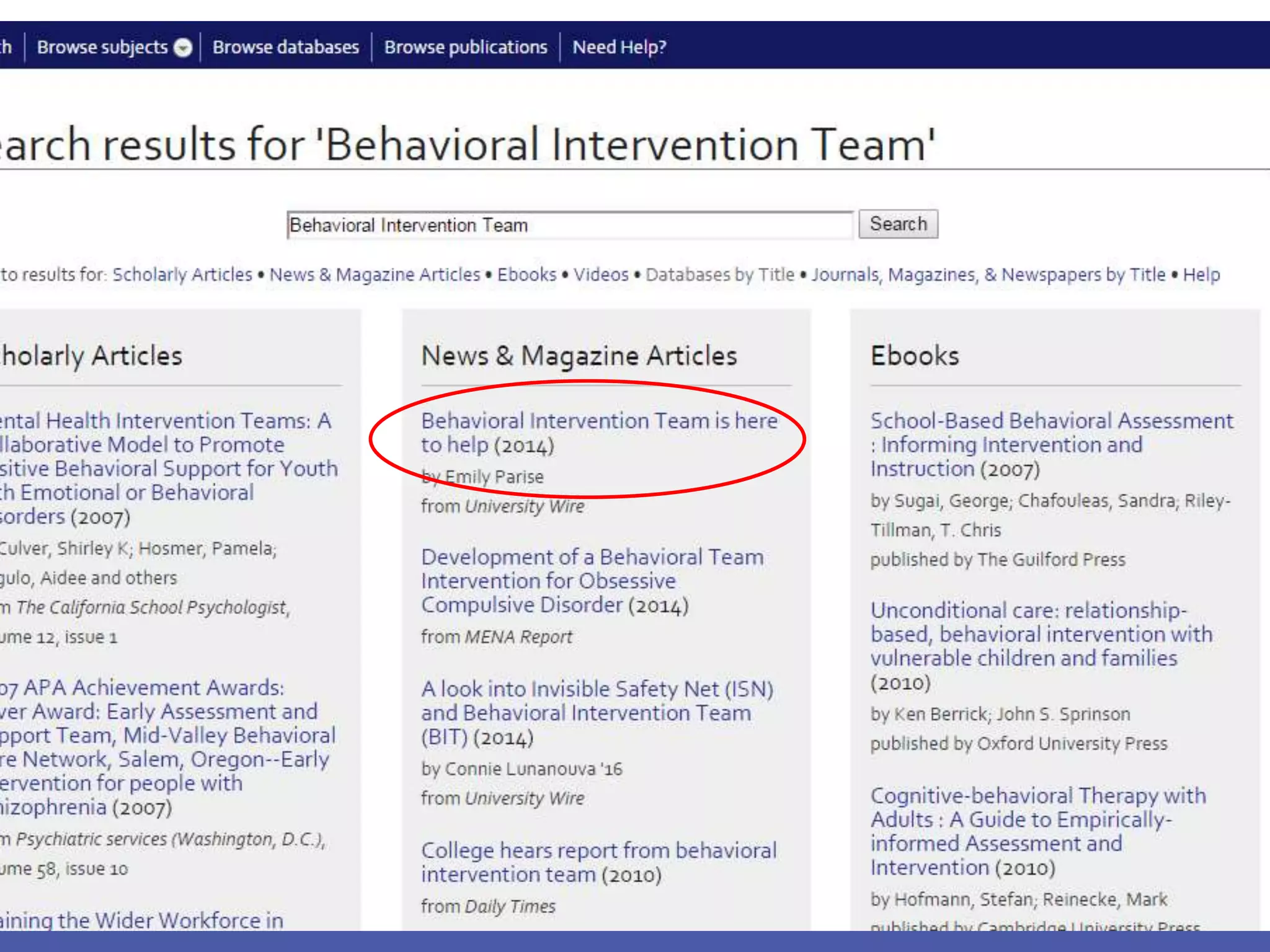Jump to Scholarly Articles results link
Viewport: 1270px width, 952px height.
pyautogui.click(x=182, y=275)
